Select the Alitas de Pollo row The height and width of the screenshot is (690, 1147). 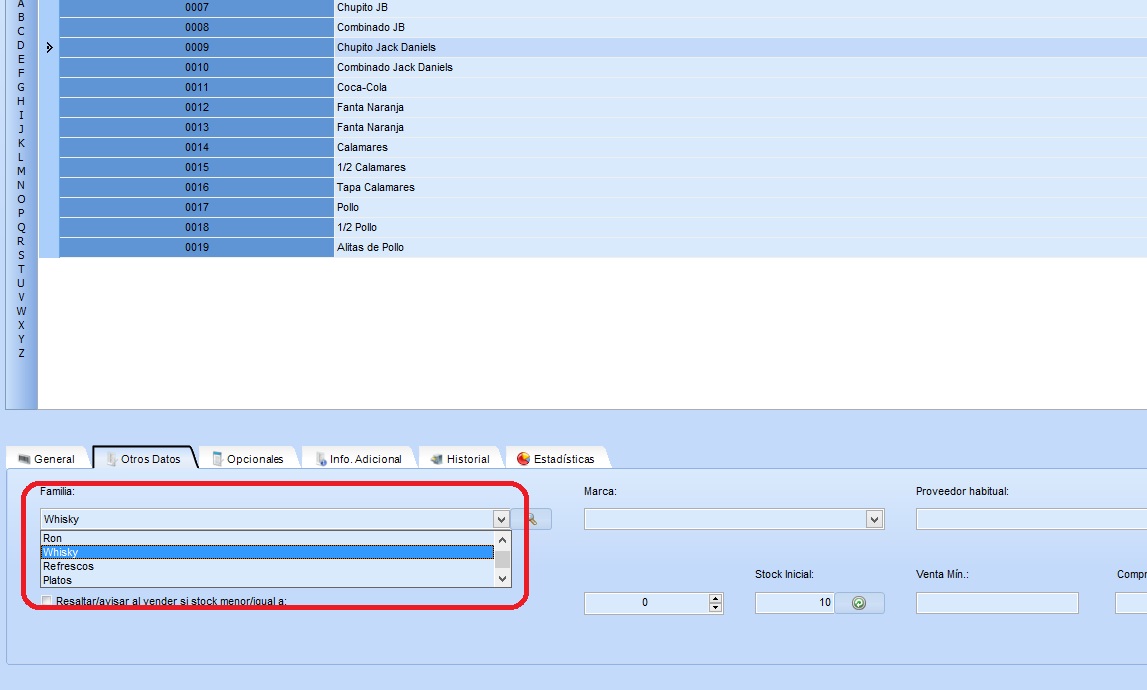[603, 247]
